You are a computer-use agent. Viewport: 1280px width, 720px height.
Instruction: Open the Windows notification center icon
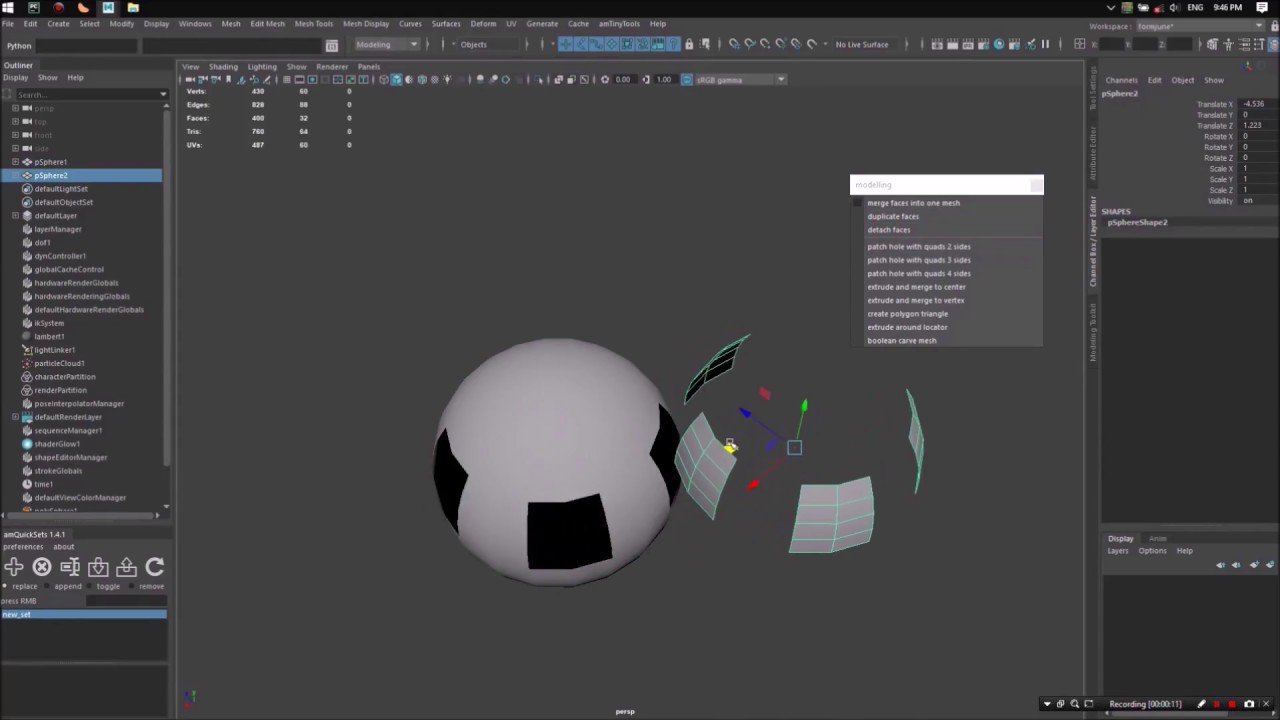click(1262, 7)
